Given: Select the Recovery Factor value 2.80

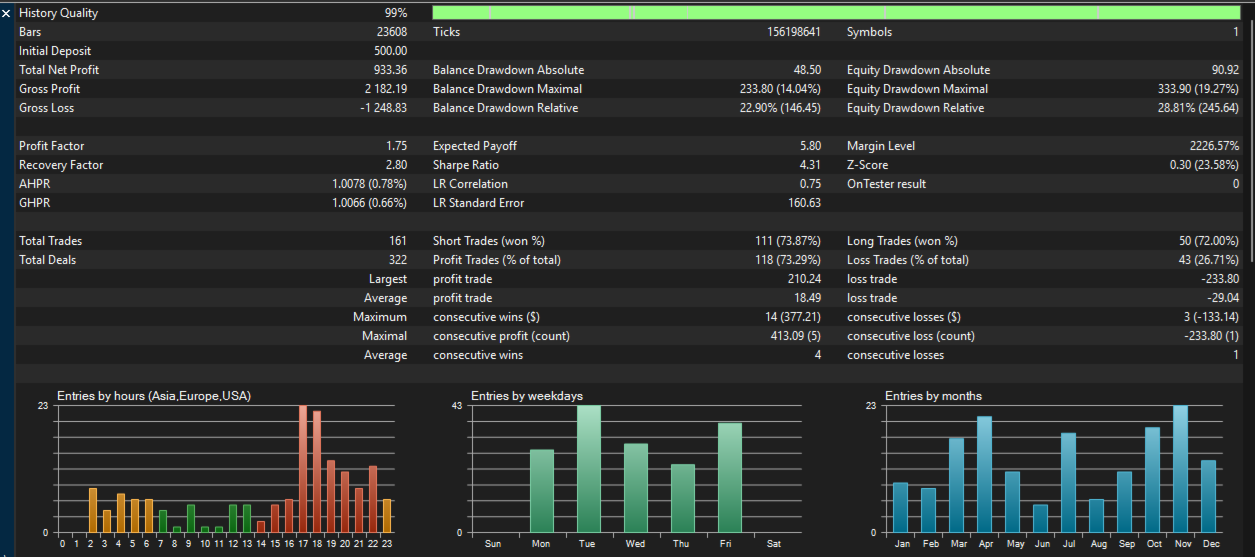Looking at the screenshot, I should pyautogui.click(x=396, y=165).
